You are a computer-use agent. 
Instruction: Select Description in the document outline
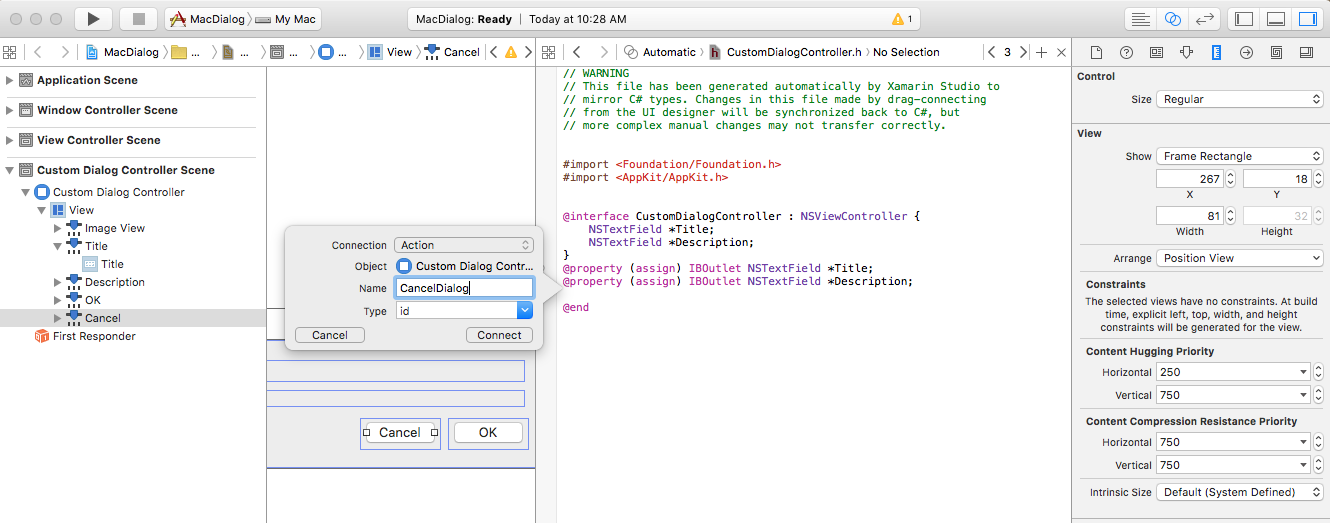114,282
